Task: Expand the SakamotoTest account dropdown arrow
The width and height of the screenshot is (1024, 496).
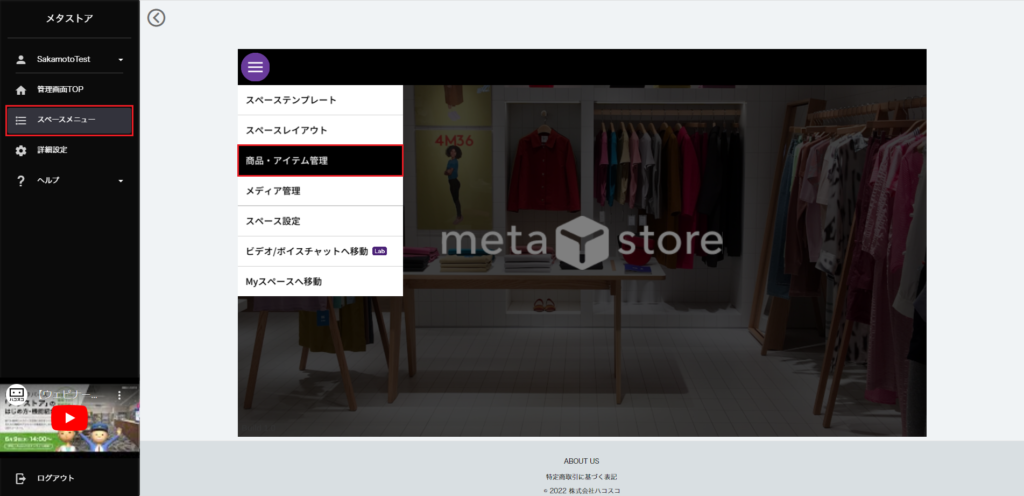Action: [x=121, y=60]
